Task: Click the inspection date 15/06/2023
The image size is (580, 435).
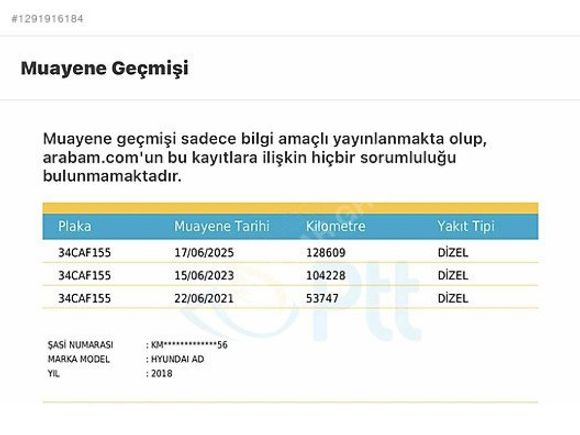Action: point(204,276)
